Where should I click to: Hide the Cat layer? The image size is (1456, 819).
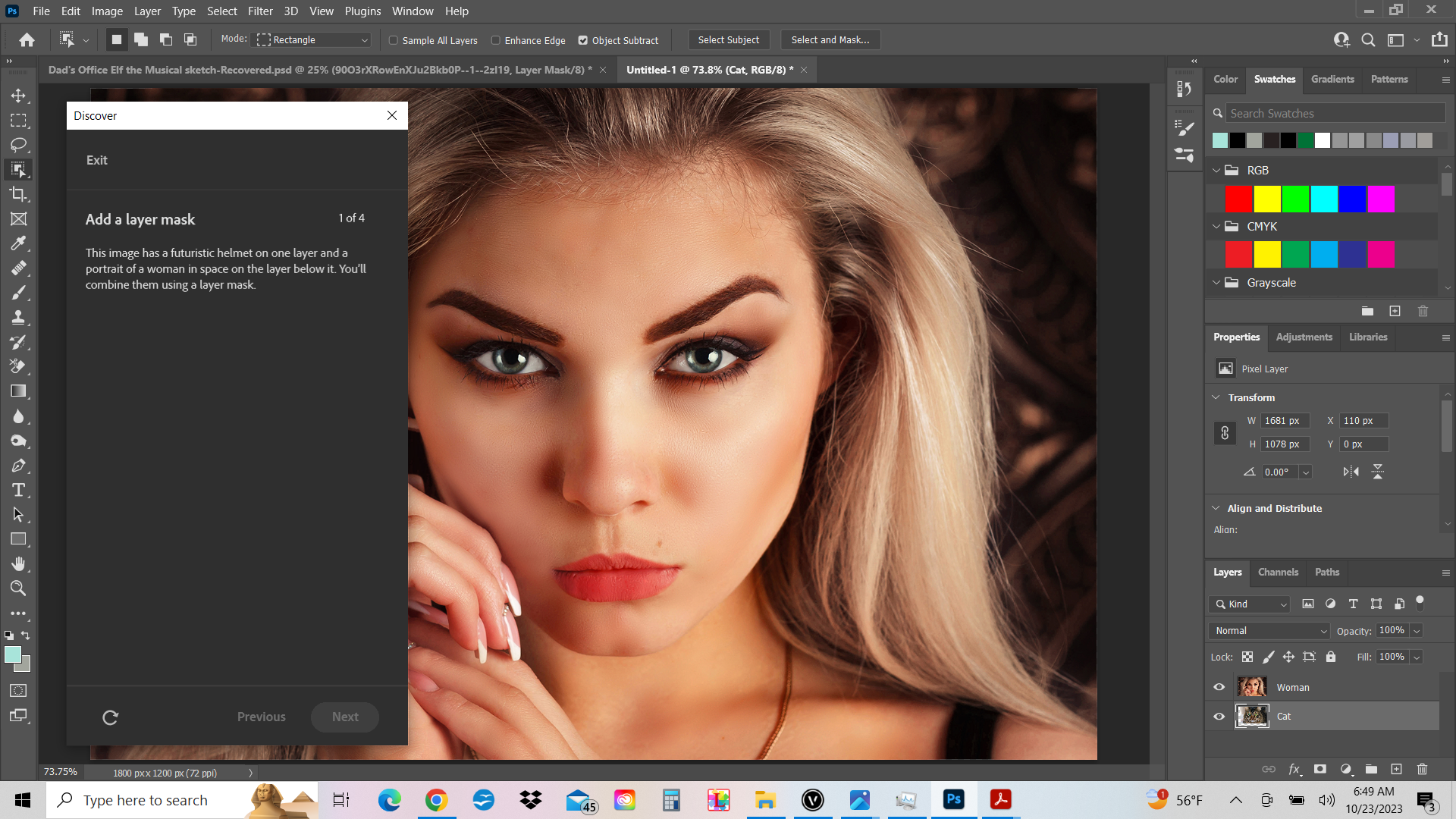click(x=1219, y=716)
